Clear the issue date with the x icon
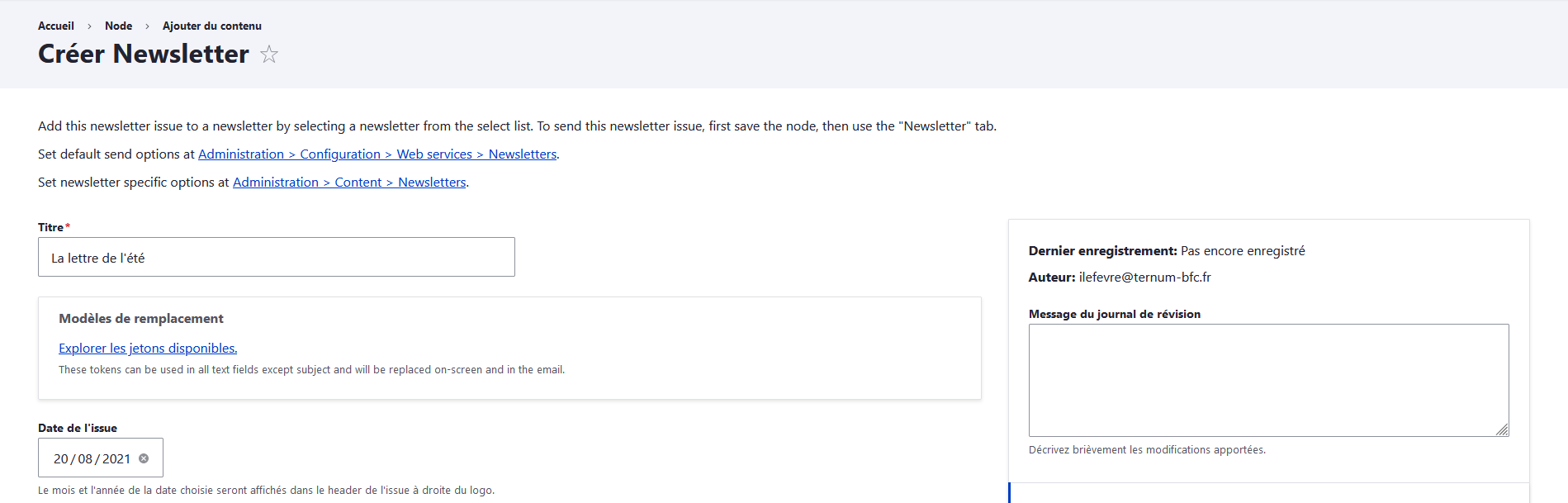 (x=144, y=458)
